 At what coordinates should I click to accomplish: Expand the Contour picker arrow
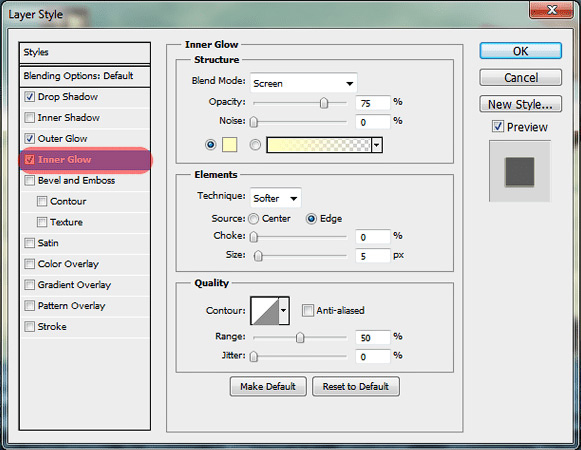coord(283,311)
